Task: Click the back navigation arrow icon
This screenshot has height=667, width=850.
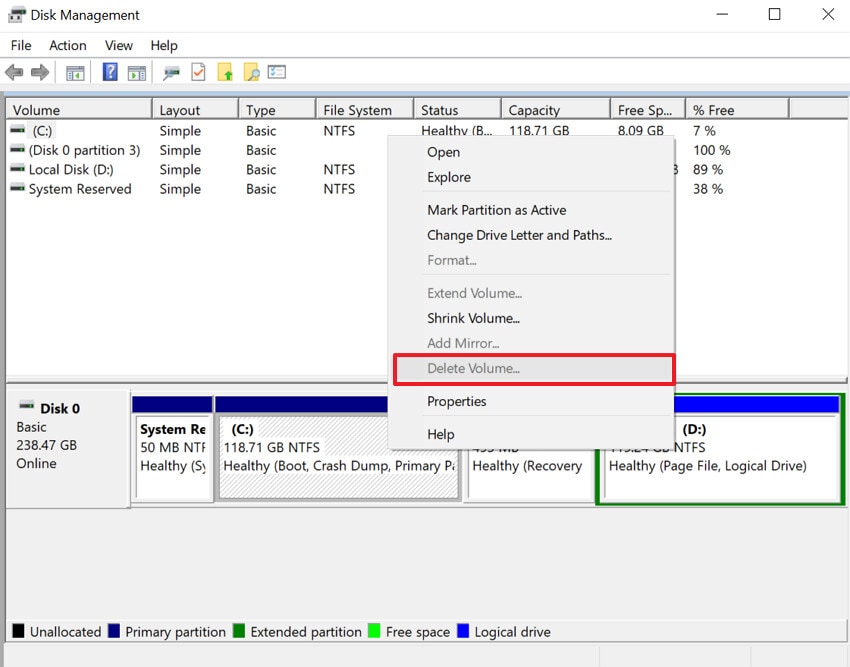Action: (x=14, y=72)
